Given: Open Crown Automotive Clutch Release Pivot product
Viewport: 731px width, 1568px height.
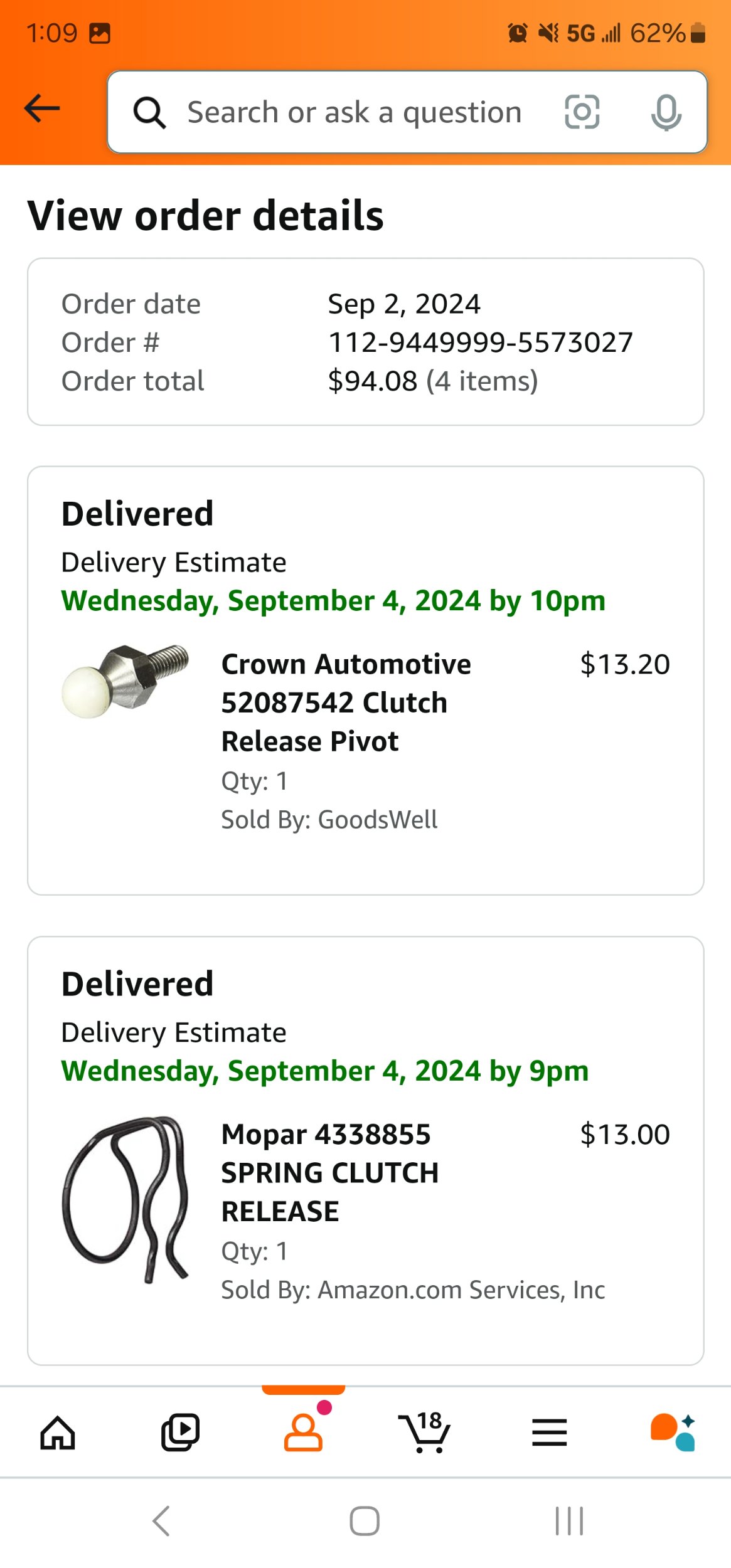Looking at the screenshot, I should (346, 702).
